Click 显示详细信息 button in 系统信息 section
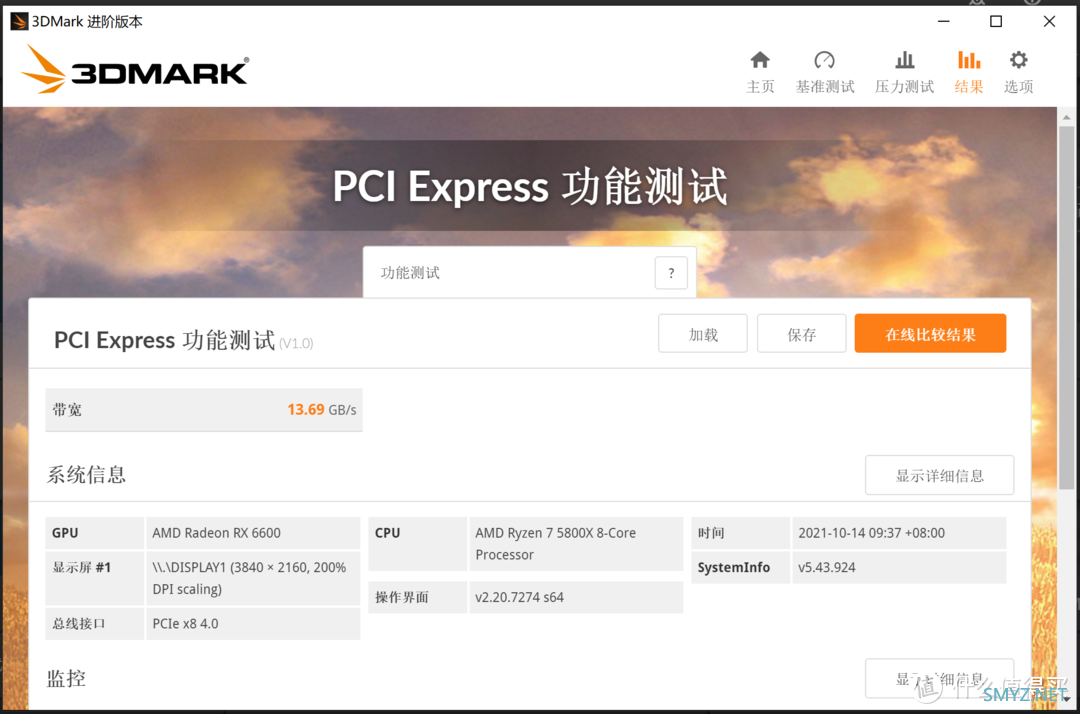 [939, 475]
